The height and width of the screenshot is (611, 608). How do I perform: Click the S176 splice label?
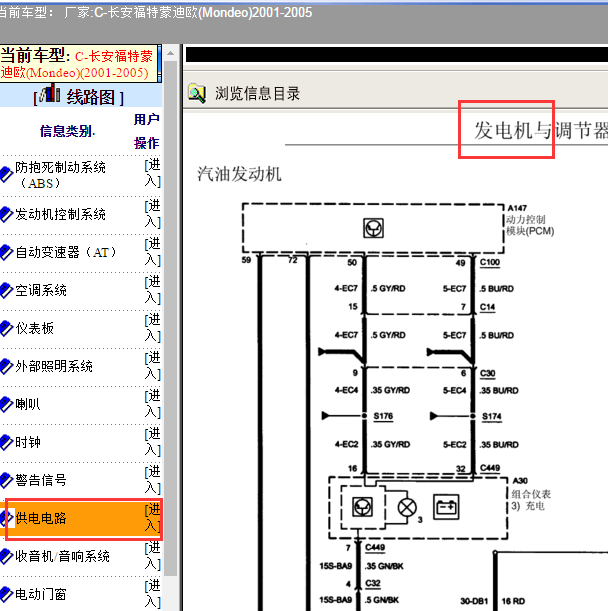(383, 416)
